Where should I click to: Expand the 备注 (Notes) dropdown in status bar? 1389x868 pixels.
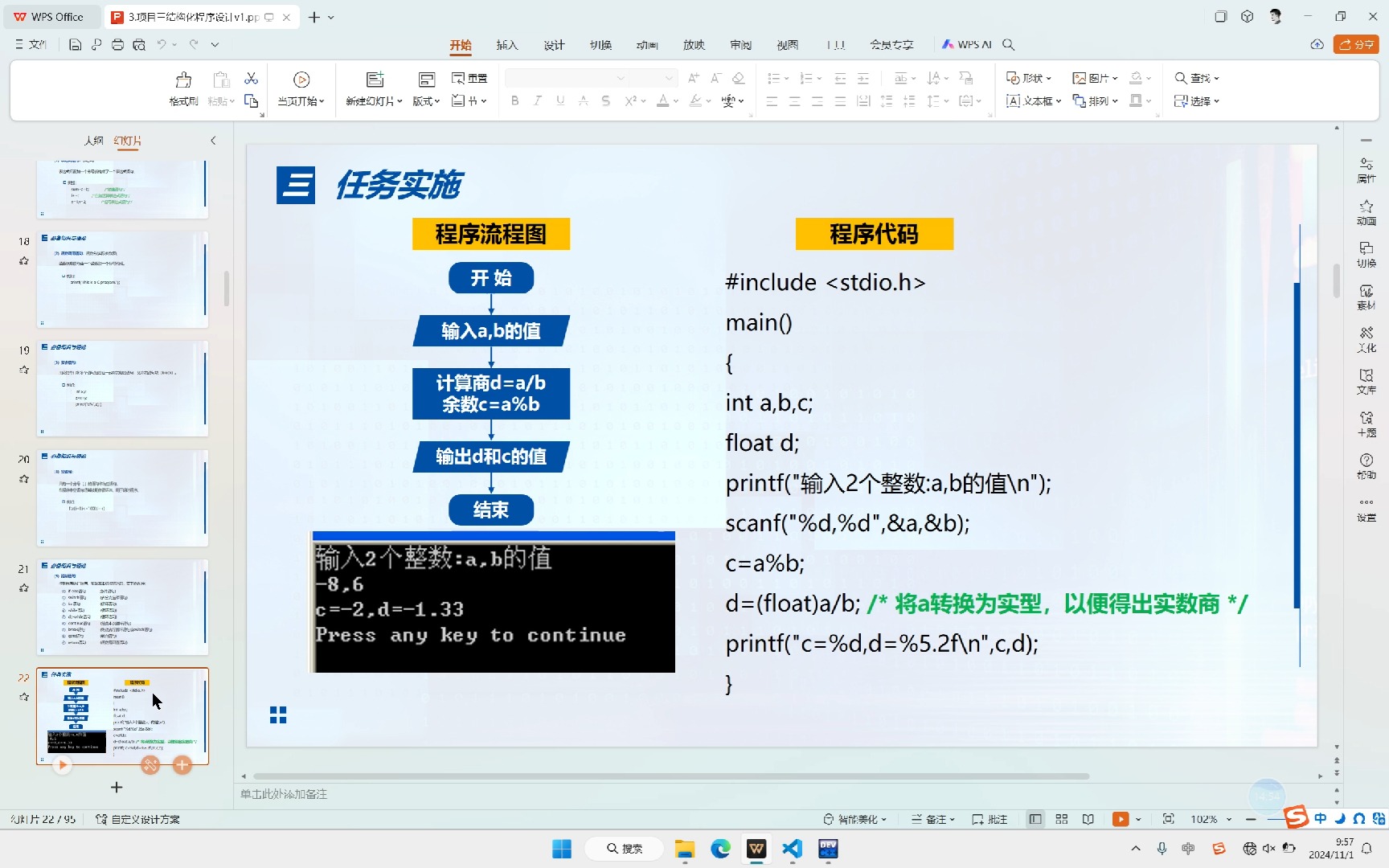pyautogui.click(x=953, y=818)
